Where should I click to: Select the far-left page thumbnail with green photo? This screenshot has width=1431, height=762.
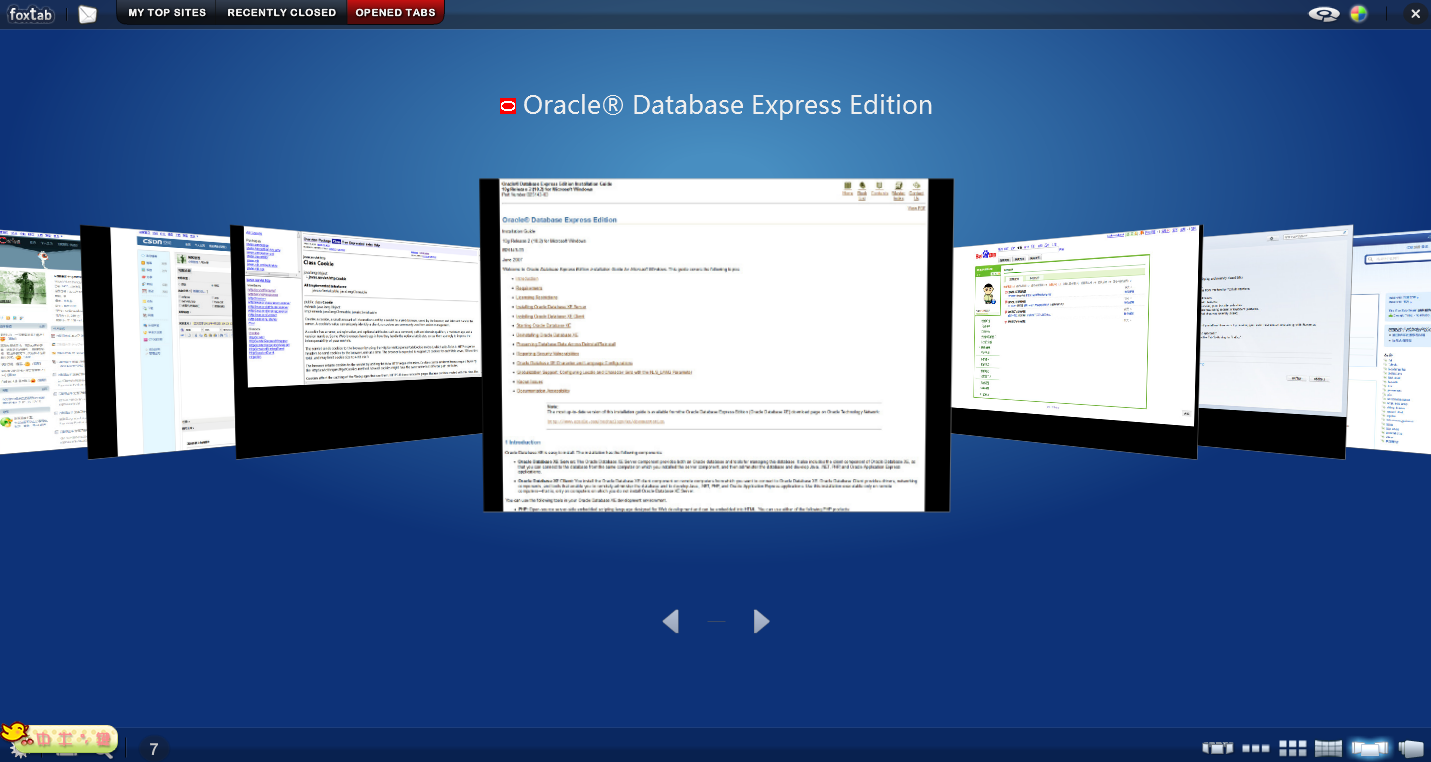(40, 340)
